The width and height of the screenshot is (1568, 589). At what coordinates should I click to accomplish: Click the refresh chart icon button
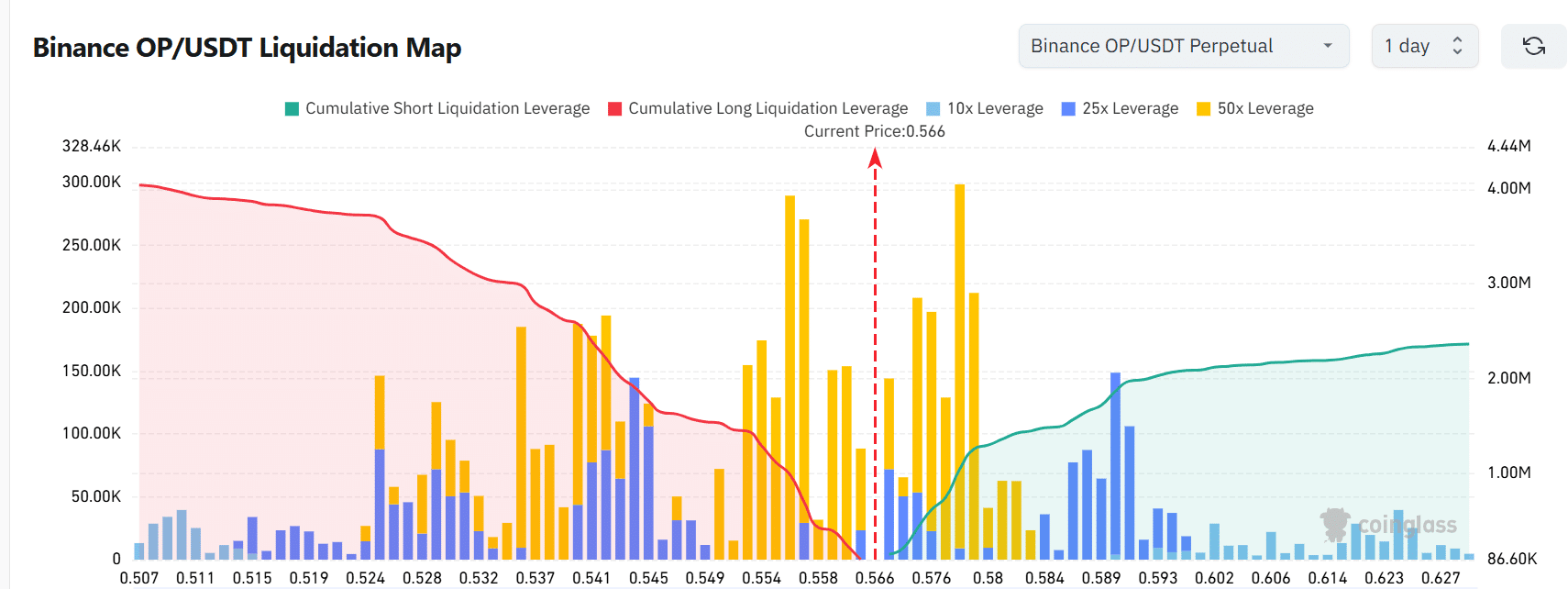tap(1533, 46)
